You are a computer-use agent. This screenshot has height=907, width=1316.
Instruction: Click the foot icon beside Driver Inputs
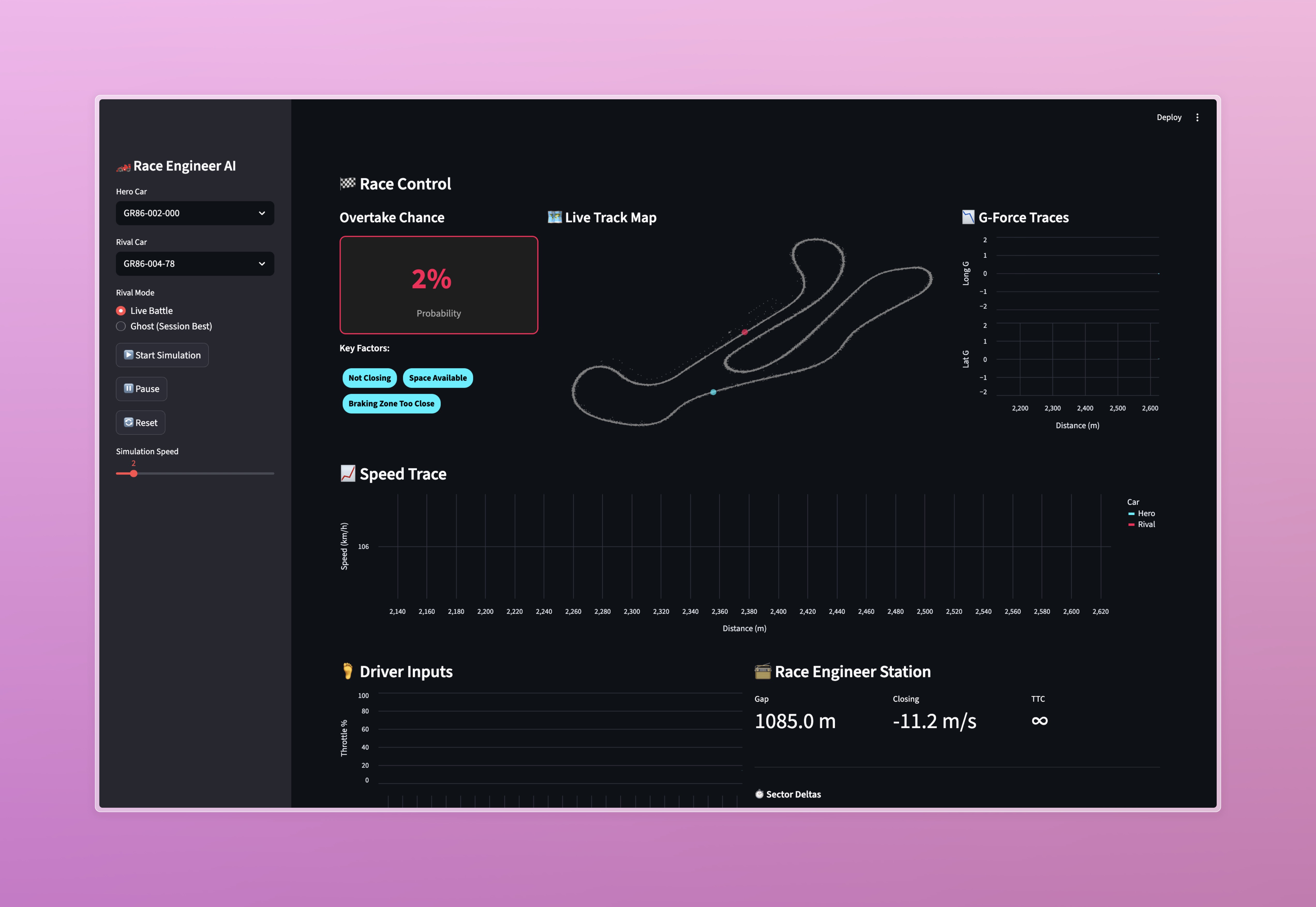pos(347,671)
